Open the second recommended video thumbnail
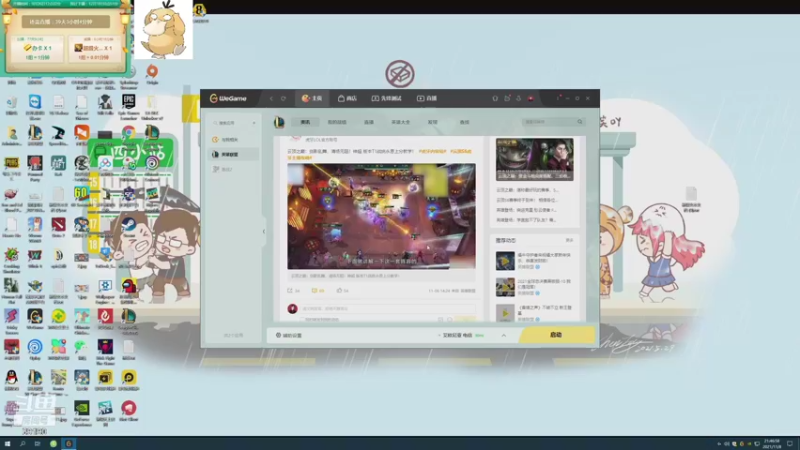The height and width of the screenshot is (450, 800). [x=505, y=287]
